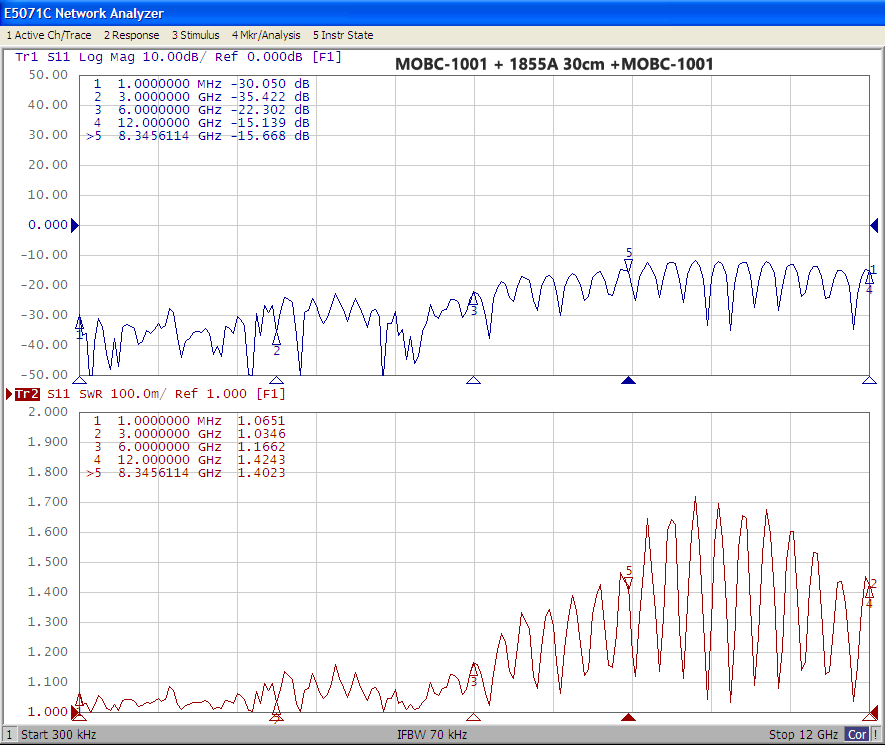This screenshot has width=885, height=745.
Task: Click the IFBW 70 kHz status entry
Action: coord(432,735)
